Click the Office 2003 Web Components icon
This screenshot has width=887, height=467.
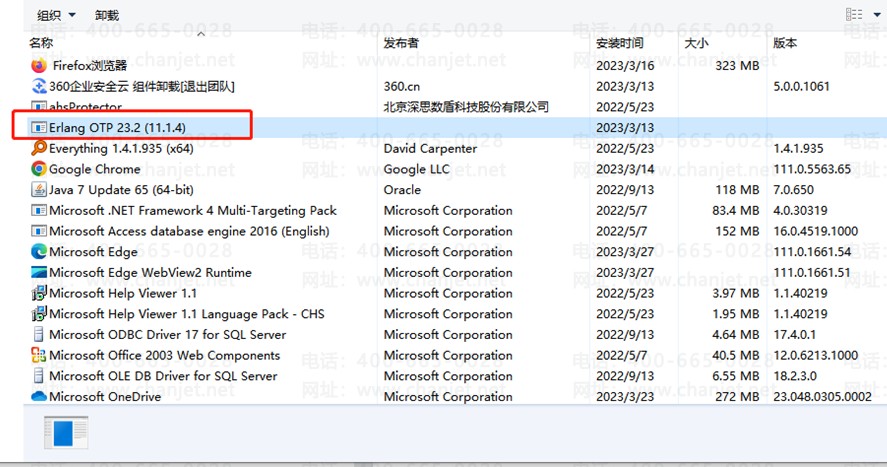click(x=38, y=355)
